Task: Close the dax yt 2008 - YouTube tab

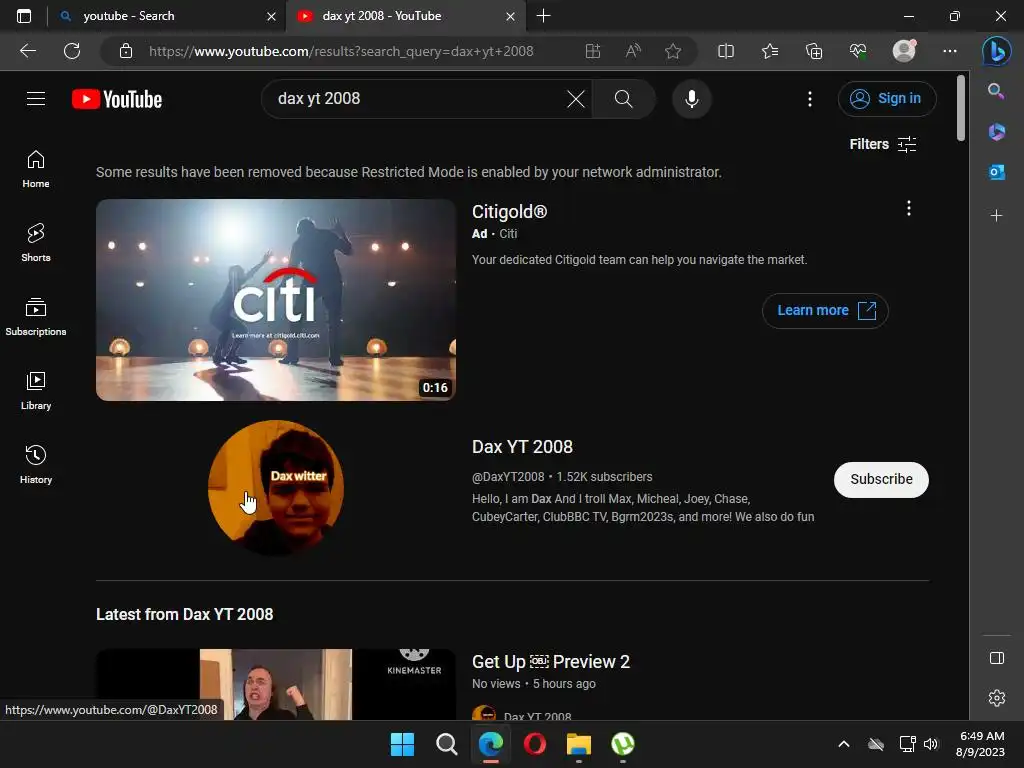Action: click(x=510, y=16)
